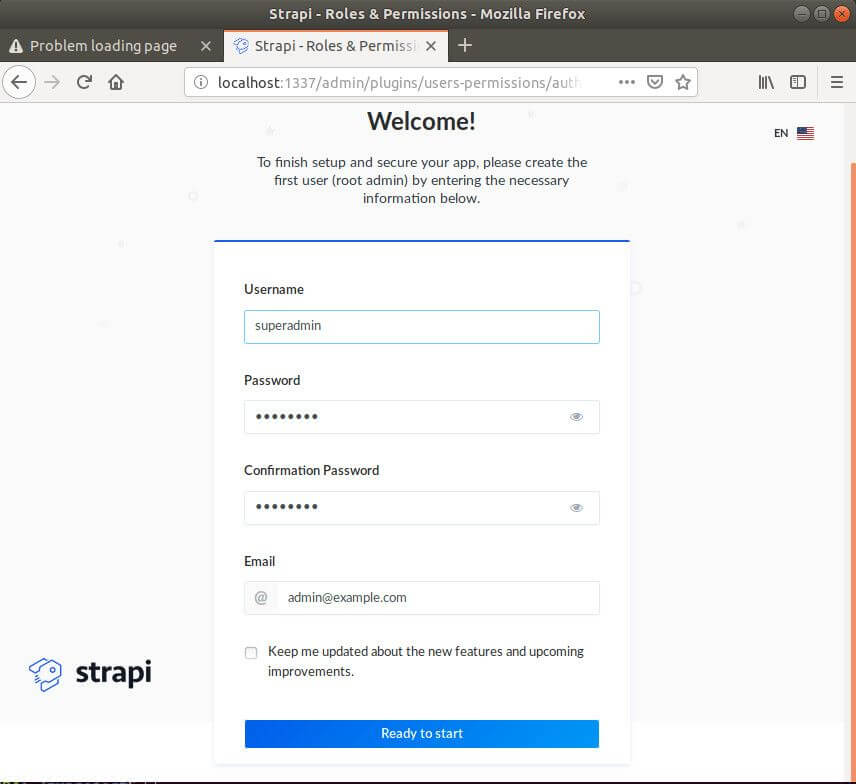Click into the Username input field
The image size is (856, 784).
(x=421, y=326)
